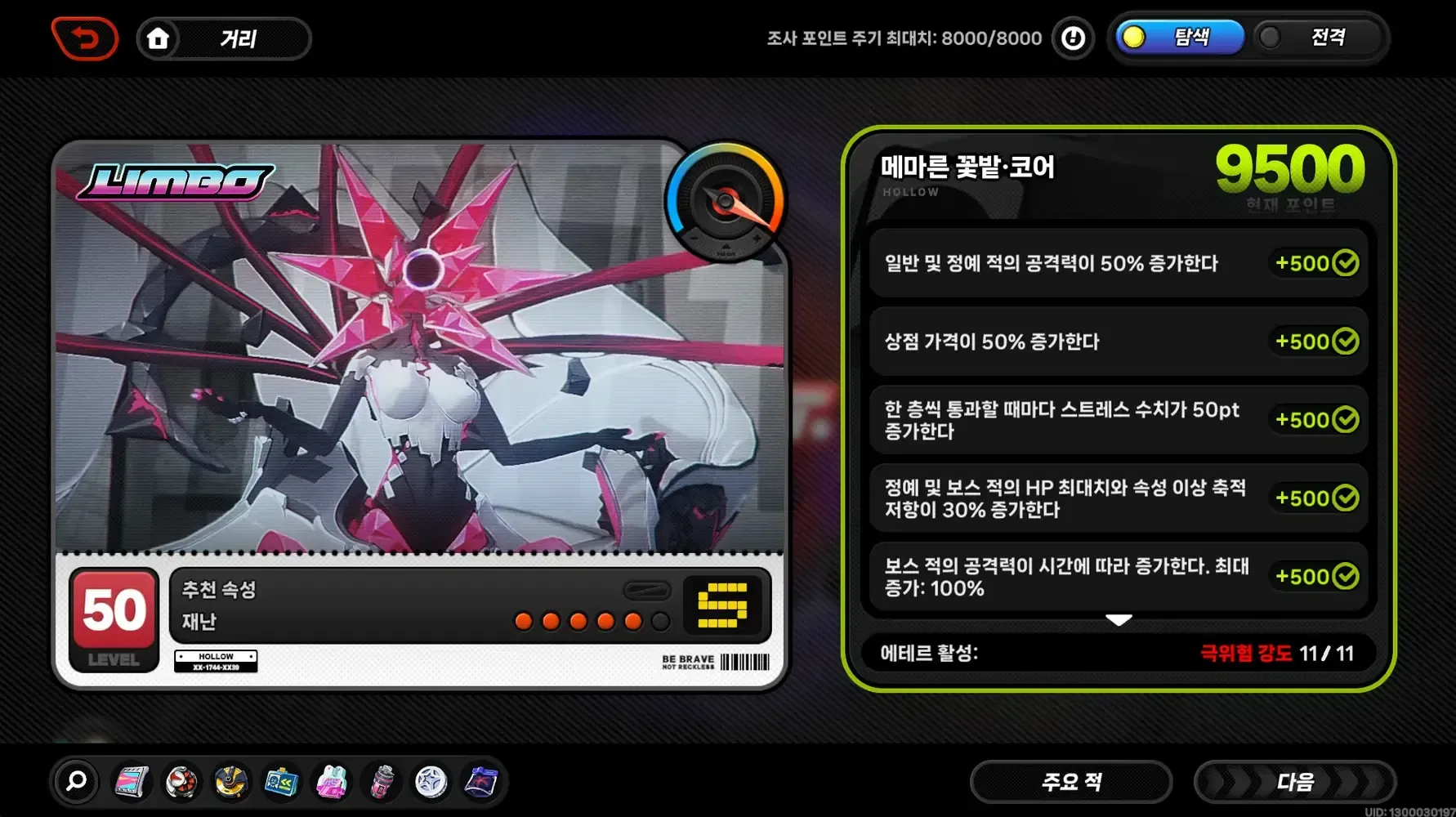Click the compass gadget icon in the toolbar
Screen dimensions: 1456x817
pos(230,782)
